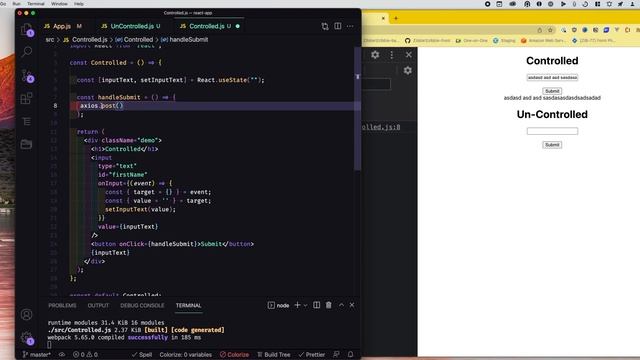Screen dimensions: 640x360
Task: Open a new browser tab
Action: (396, 18)
